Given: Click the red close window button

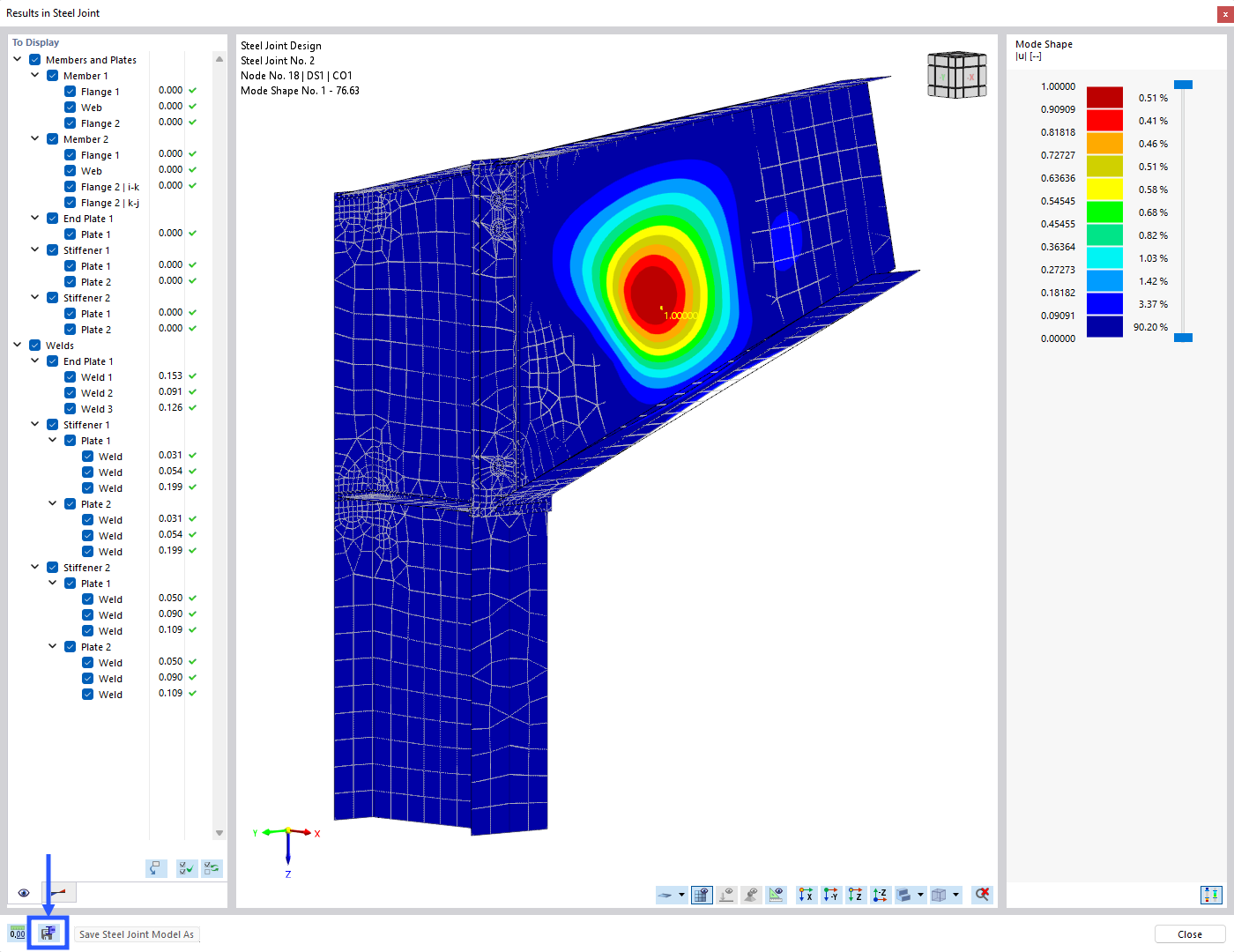Looking at the screenshot, I should pos(1224,13).
